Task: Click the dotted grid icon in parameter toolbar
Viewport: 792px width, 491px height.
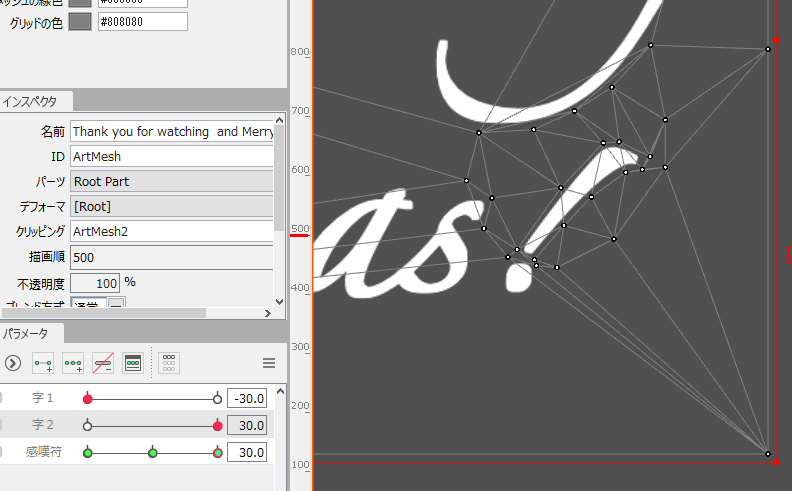Action: 169,363
